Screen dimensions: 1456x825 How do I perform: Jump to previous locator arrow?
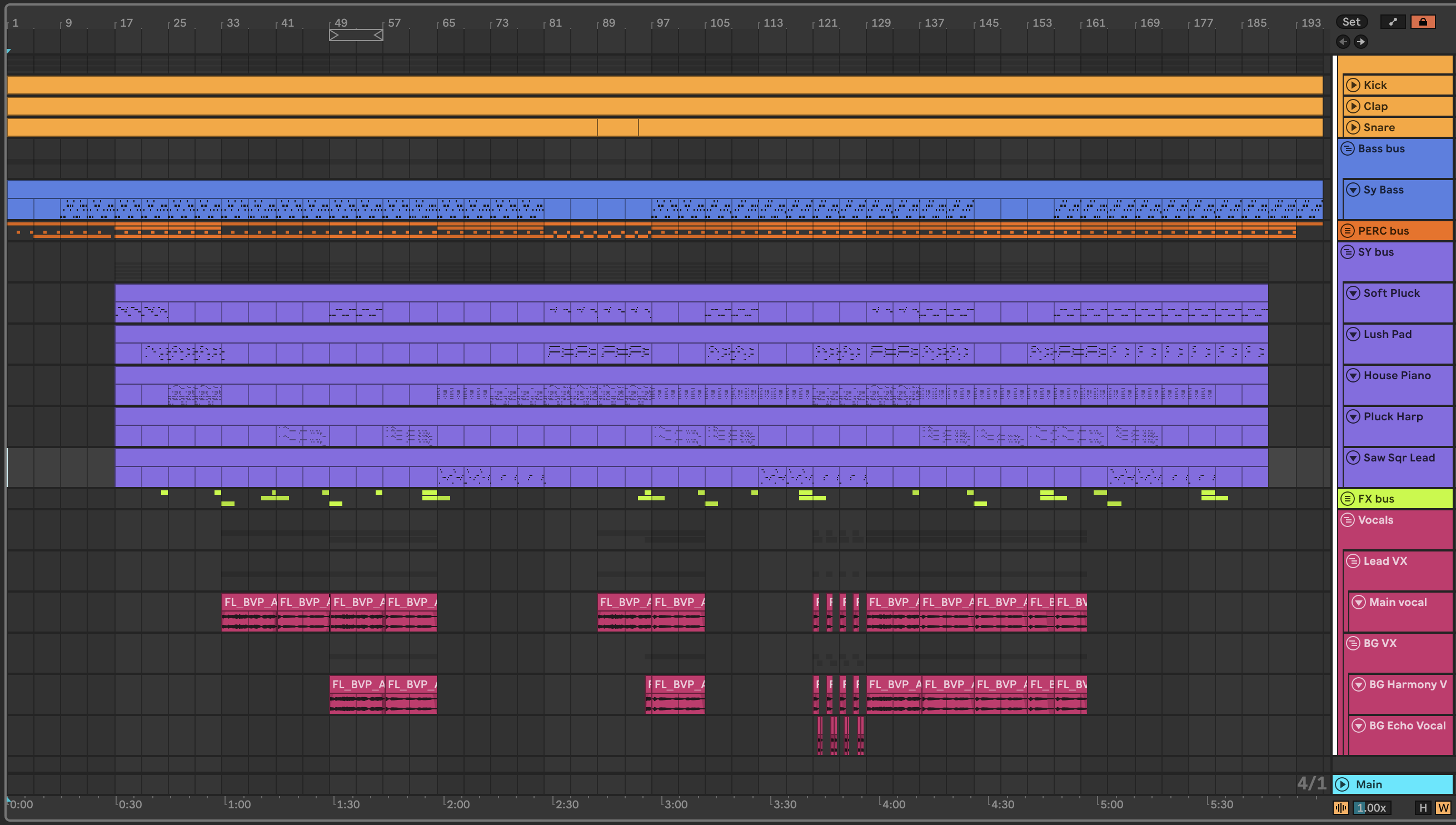[x=1343, y=41]
